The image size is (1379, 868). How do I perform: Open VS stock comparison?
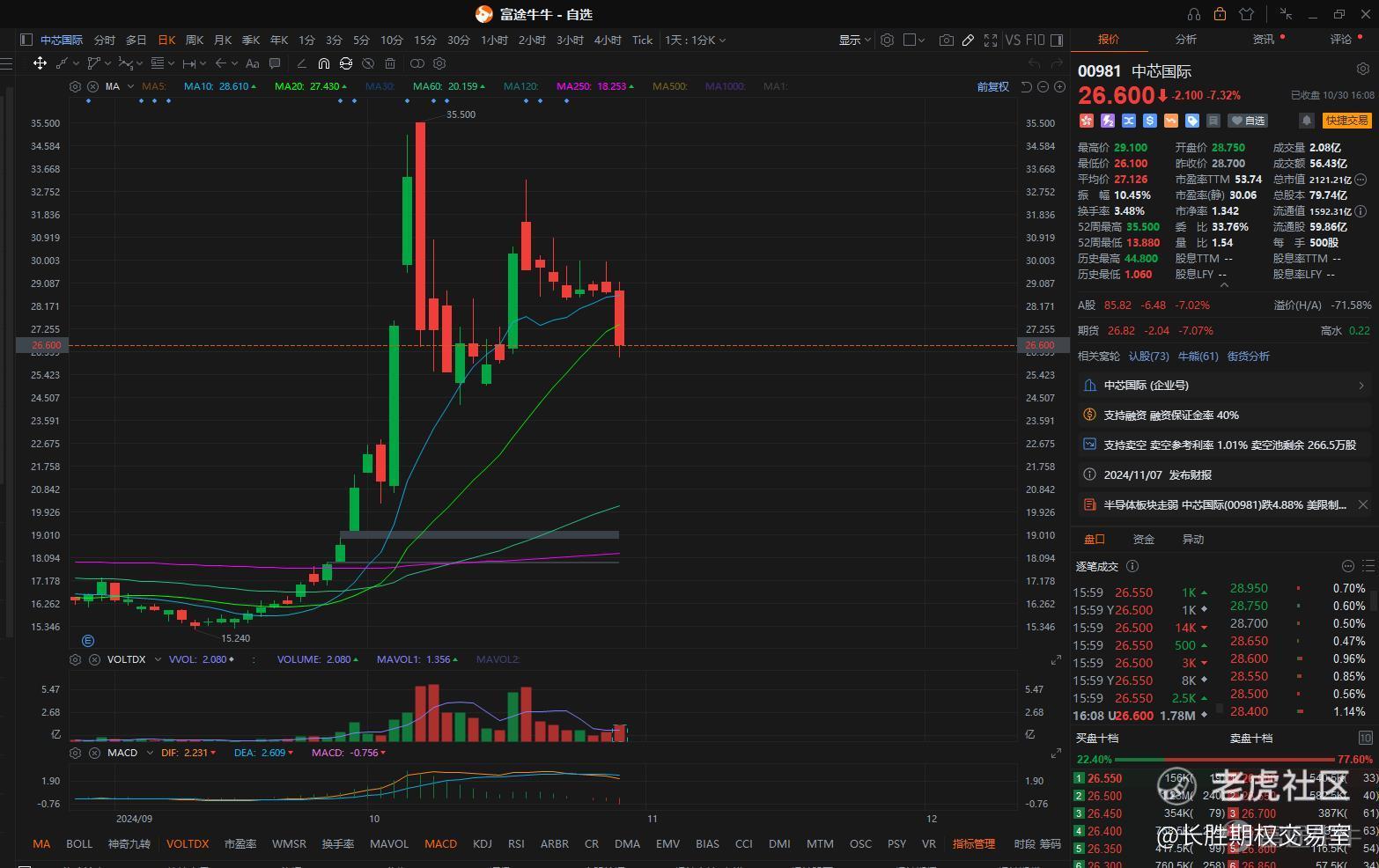pos(1013,40)
